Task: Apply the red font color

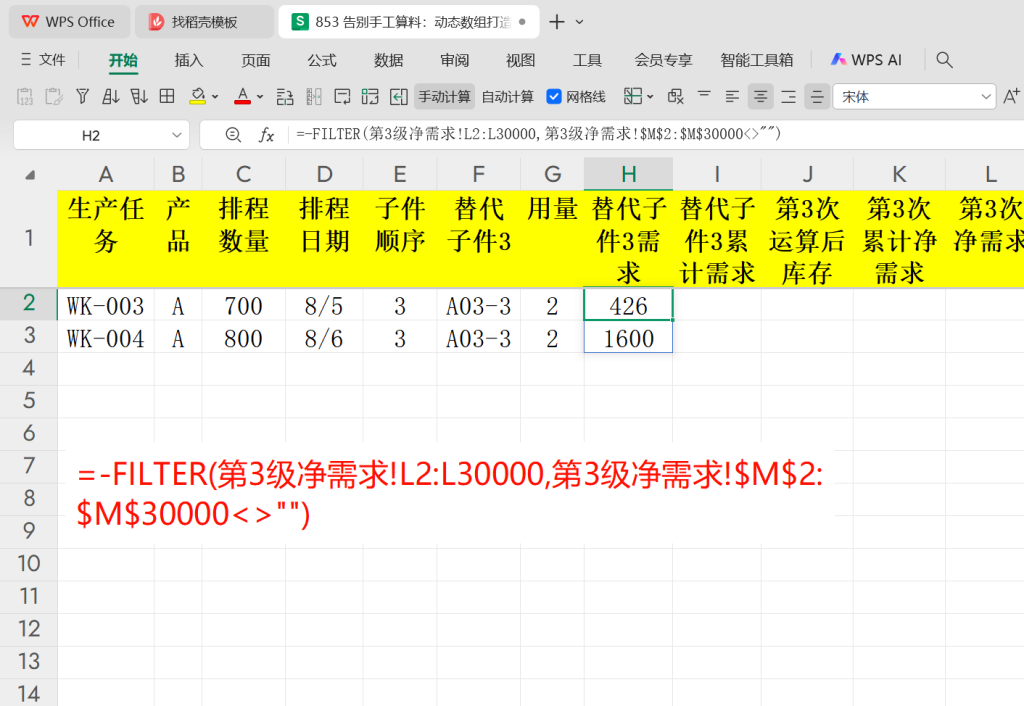Action: coord(242,97)
